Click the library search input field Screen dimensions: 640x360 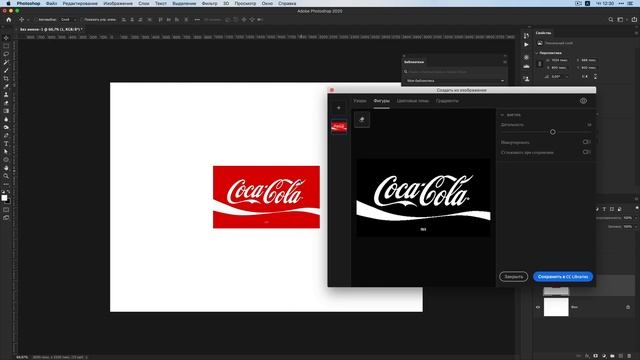click(x=455, y=71)
